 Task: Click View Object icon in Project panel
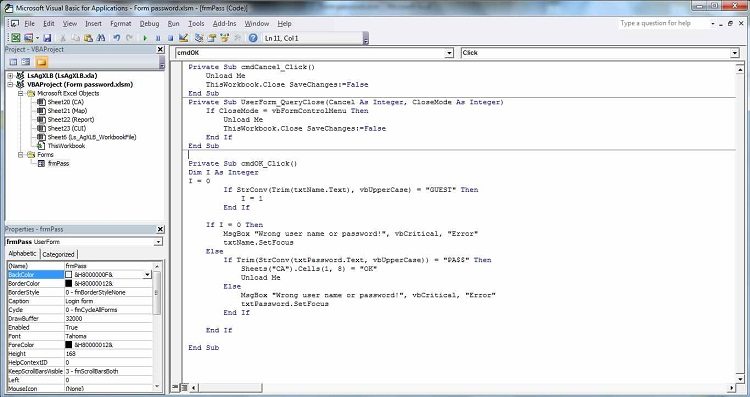point(26,62)
